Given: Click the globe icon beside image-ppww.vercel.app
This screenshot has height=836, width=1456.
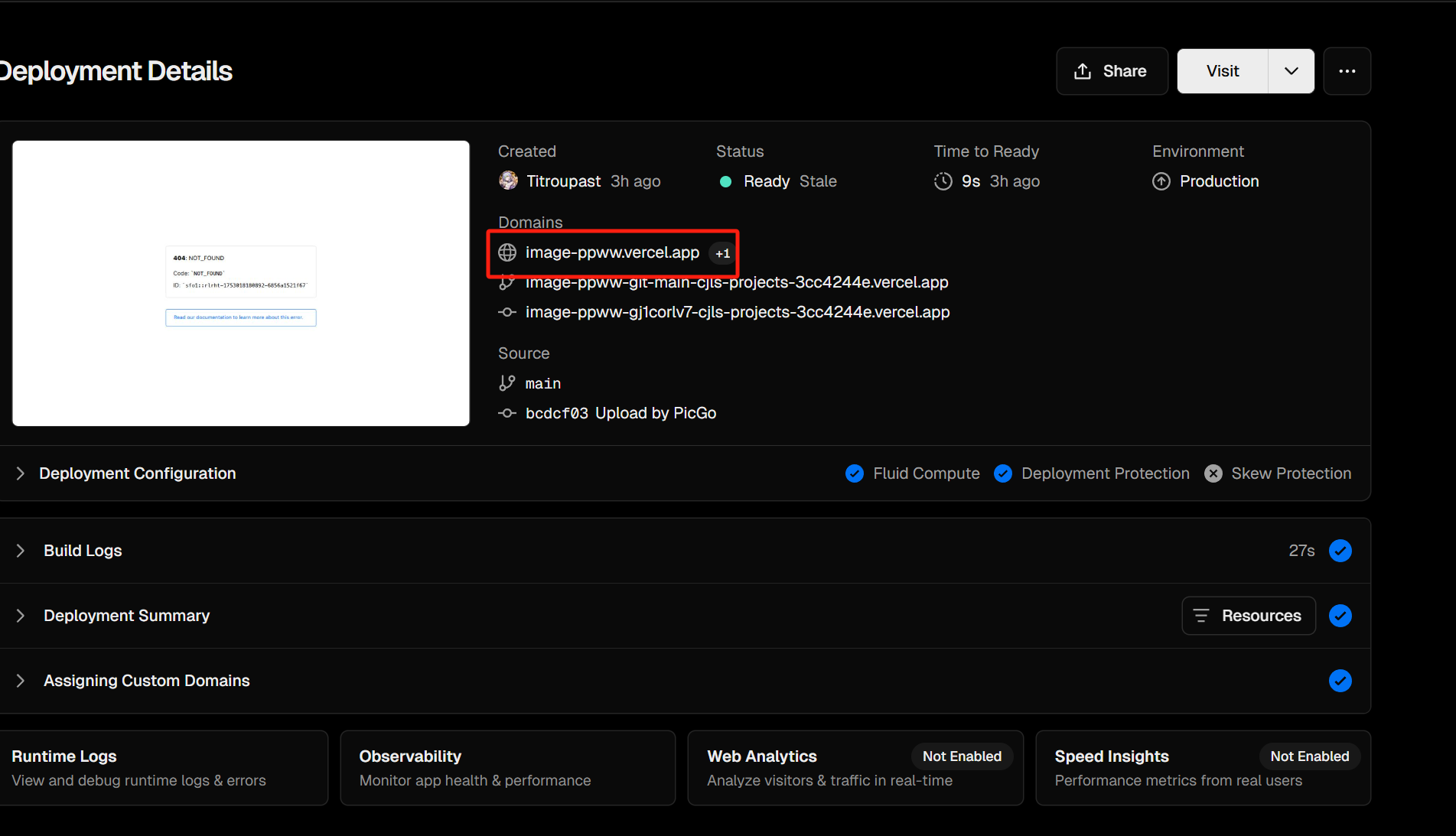Looking at the screenshot, I should click(x=507, y=252).
